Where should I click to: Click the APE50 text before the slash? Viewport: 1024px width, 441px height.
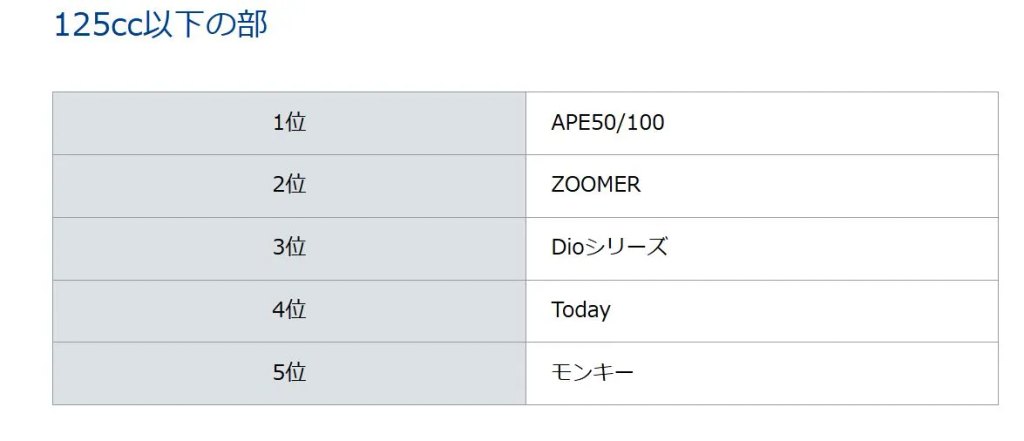586,123
